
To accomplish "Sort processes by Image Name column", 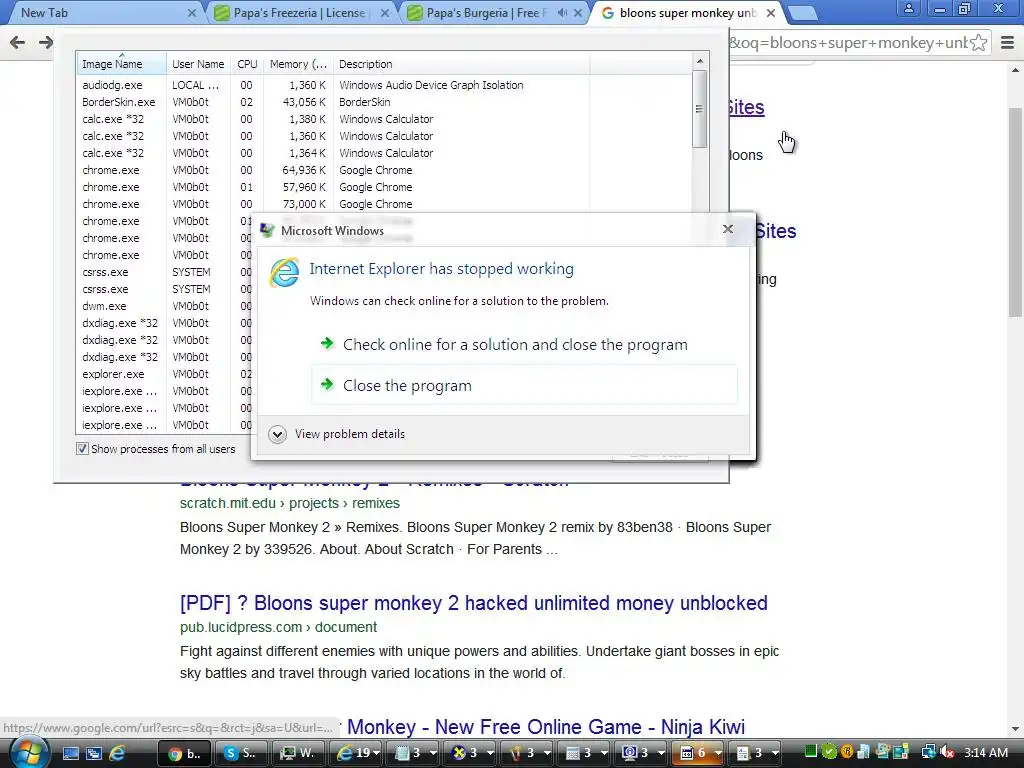I will tap(121, 64).
